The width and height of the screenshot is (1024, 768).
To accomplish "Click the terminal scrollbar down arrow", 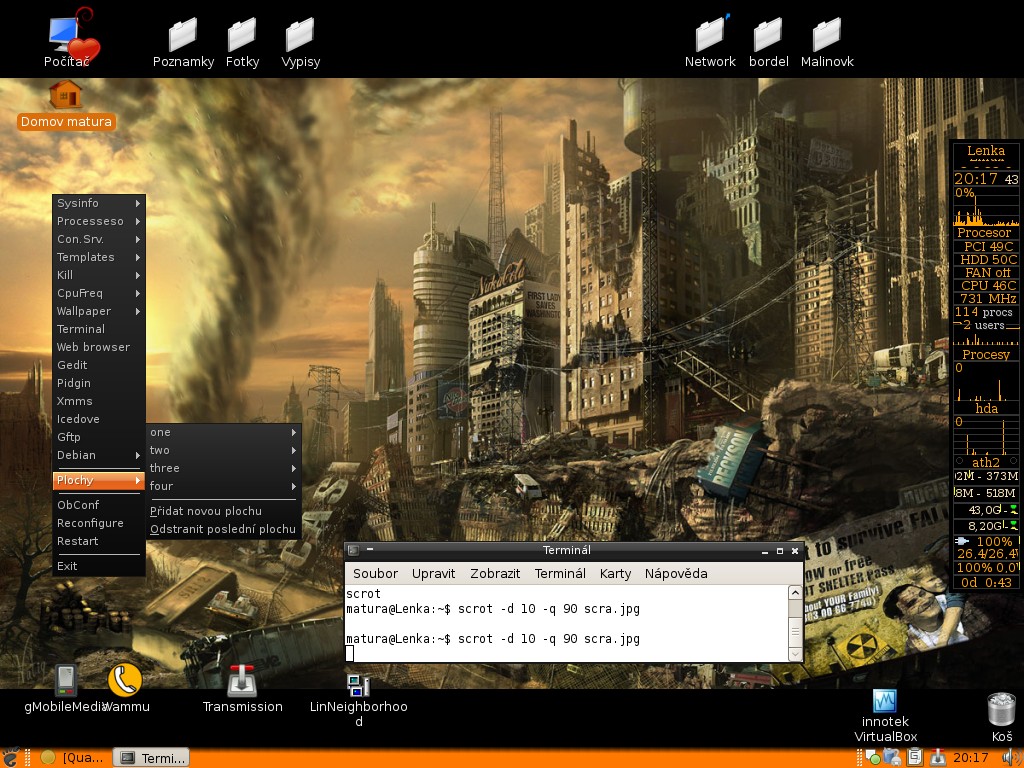I will 795,654.
